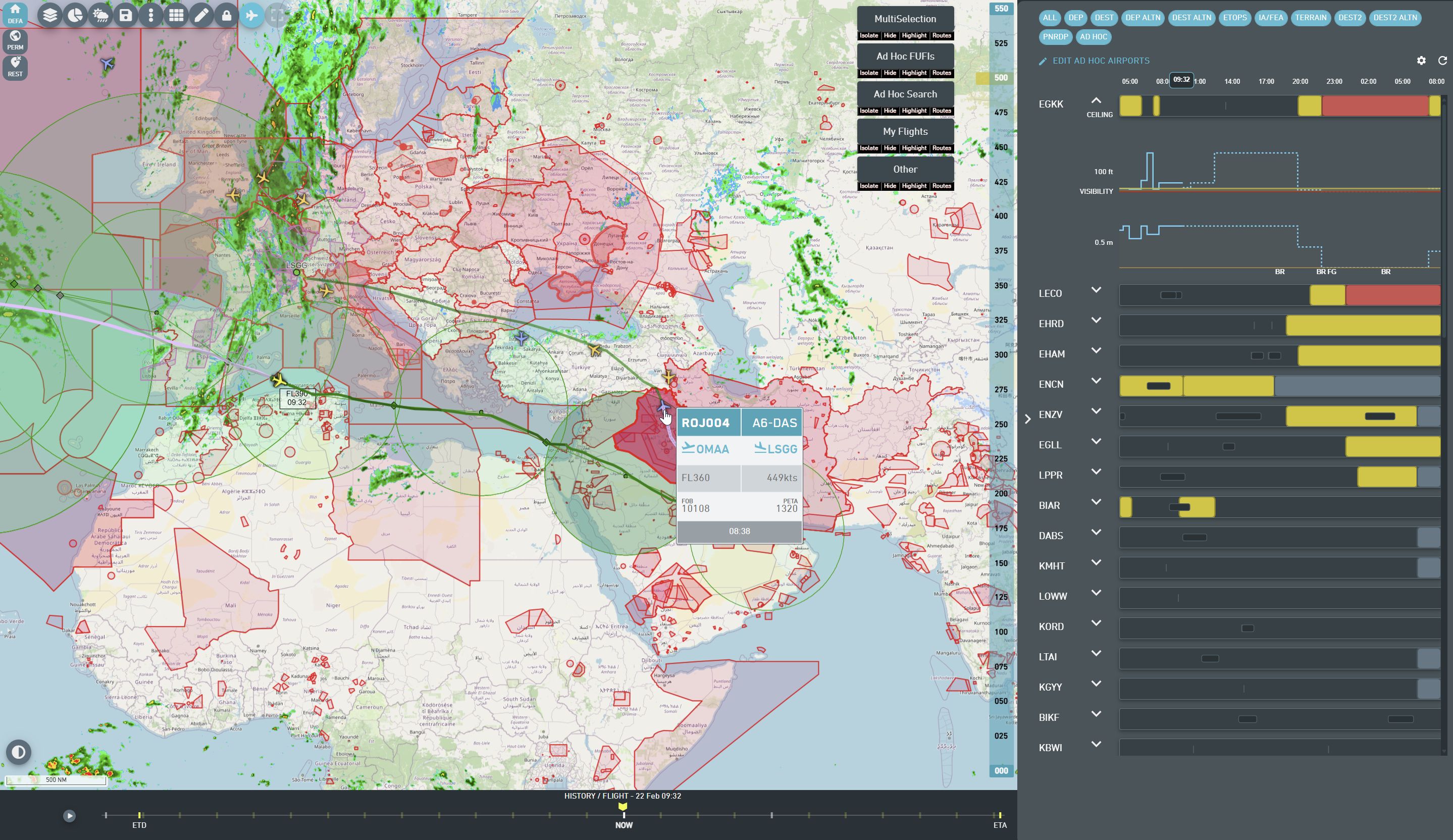The width and height of the screenshot is (1453, 840).
Task: Select the DEST ALTN filter tab
Action: click(1191, 17)
